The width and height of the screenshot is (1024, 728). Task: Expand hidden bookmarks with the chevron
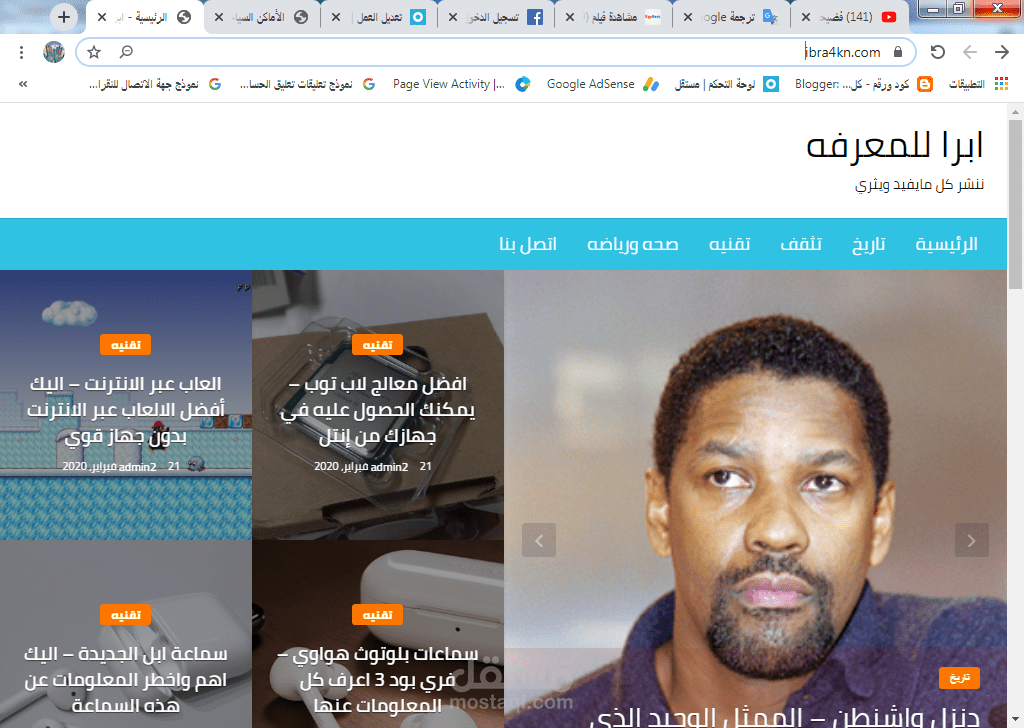22,84
